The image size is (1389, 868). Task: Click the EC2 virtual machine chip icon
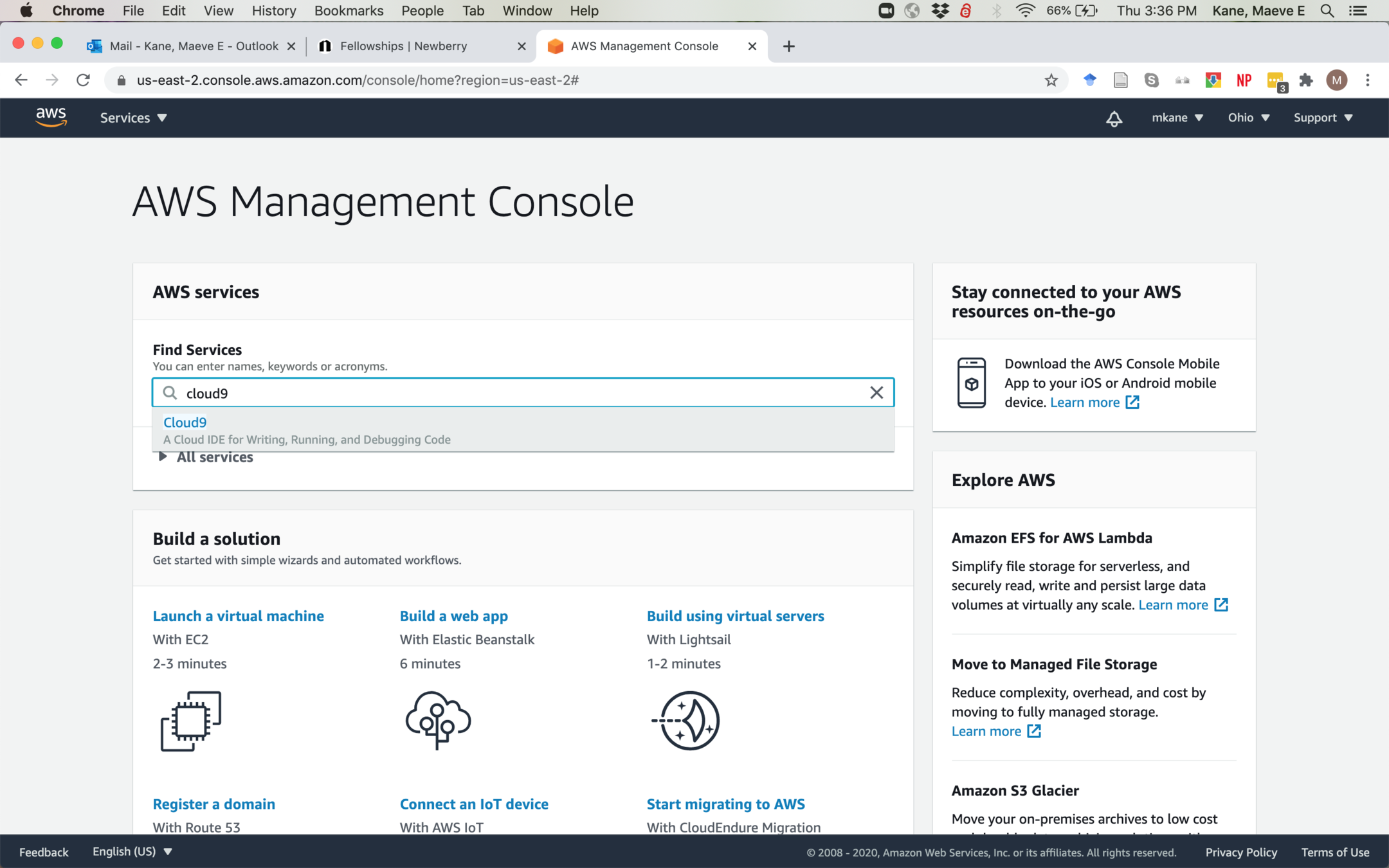191,721
